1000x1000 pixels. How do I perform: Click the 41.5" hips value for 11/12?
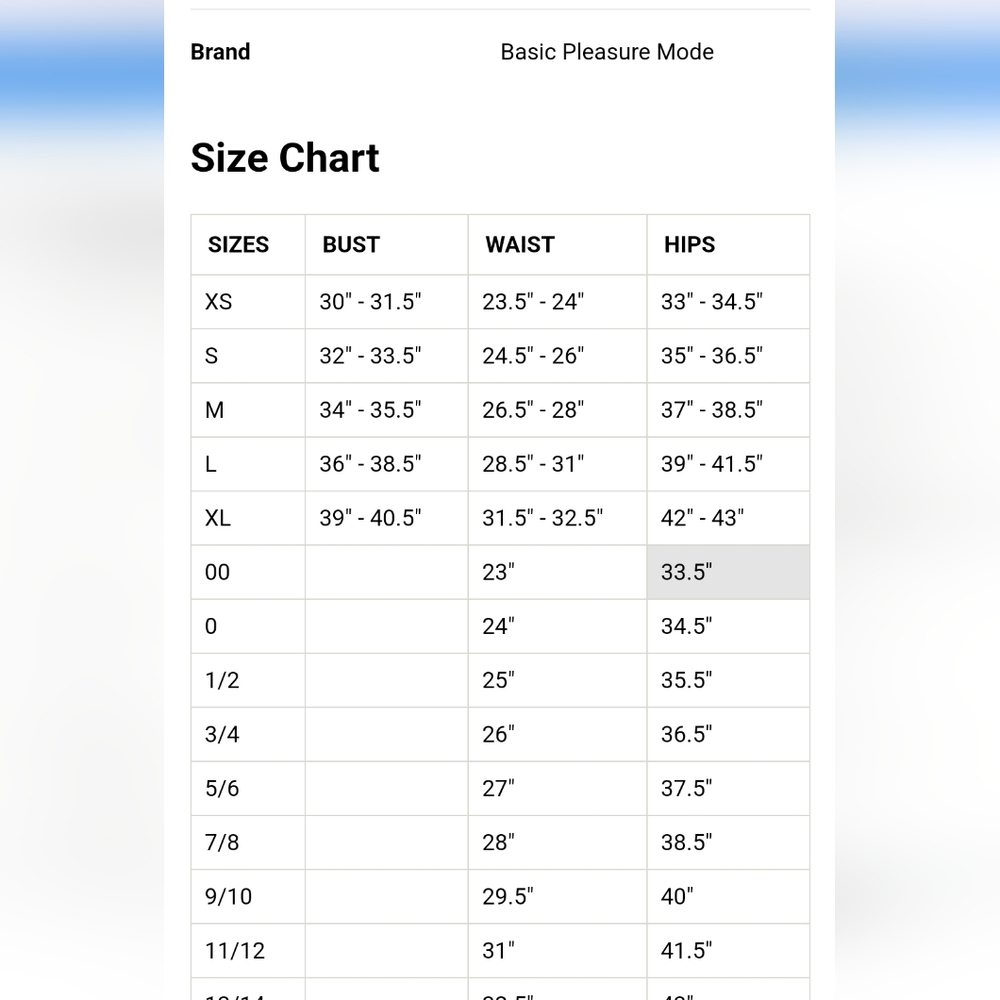click(686, 951)
